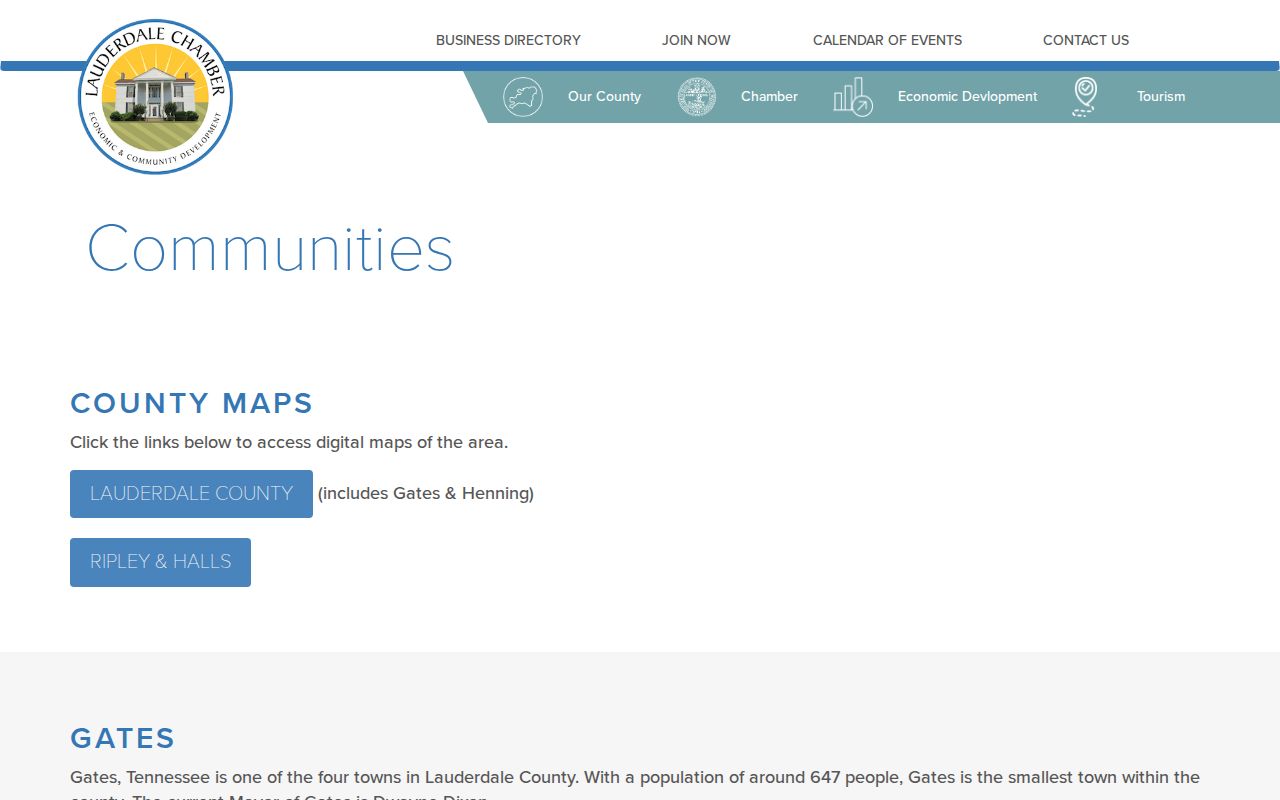1280x800 pixels.
Task: Click the text '(includes Gates & Henning)'
Action: pyautogui.click(x=426, y=493)
